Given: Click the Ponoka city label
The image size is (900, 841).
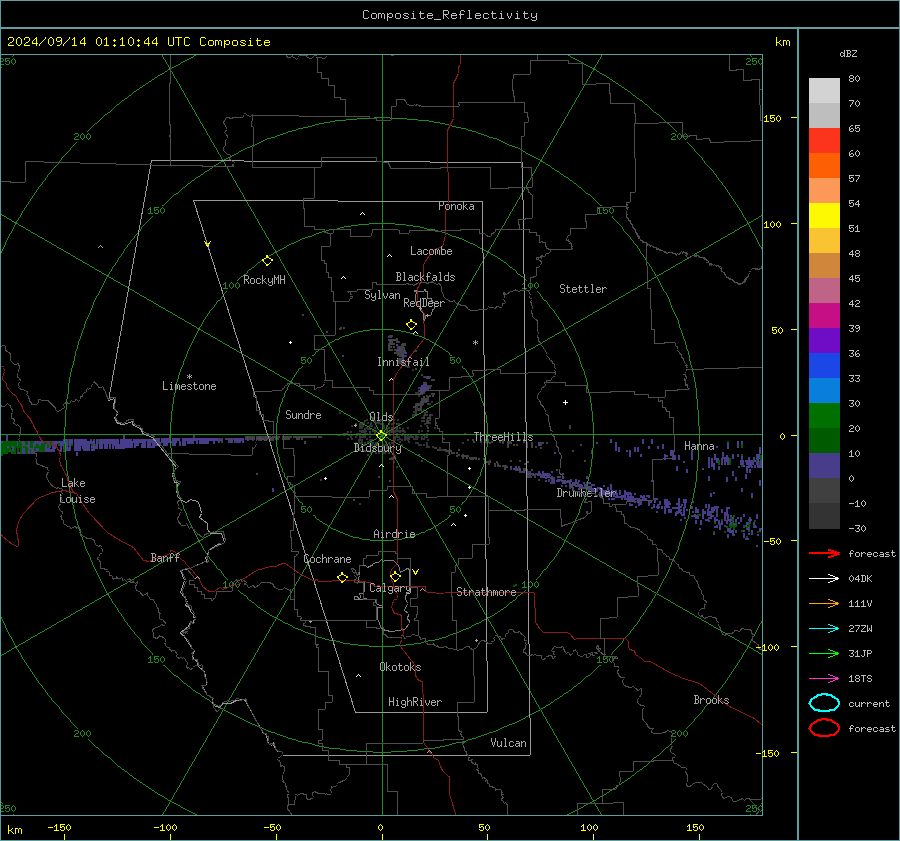Looking at the screenshot, I should pyautogui.click(x=456, y=206).
